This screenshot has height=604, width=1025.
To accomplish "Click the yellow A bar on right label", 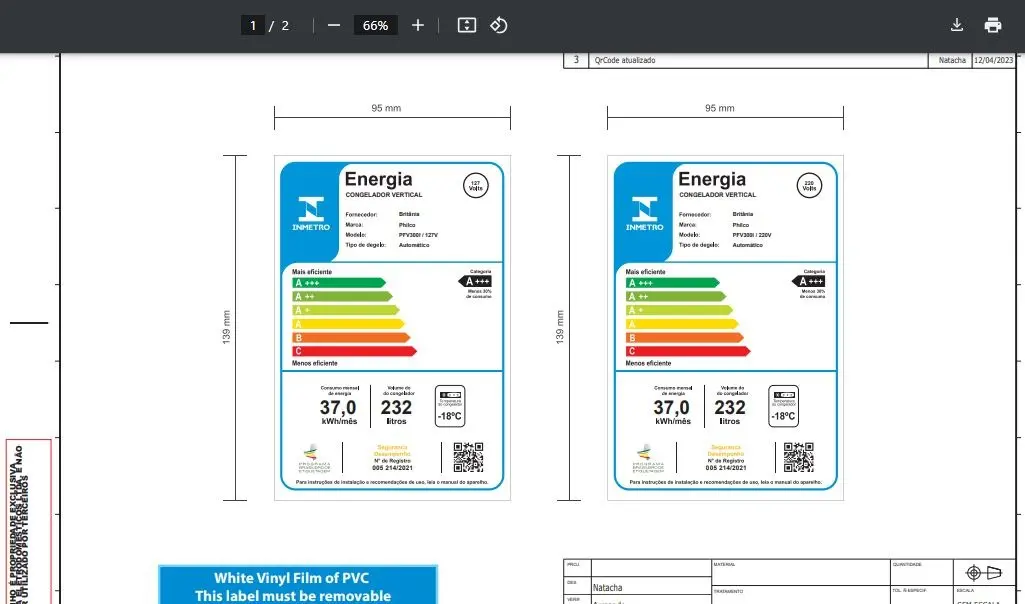I will click(x=682, y=324).
